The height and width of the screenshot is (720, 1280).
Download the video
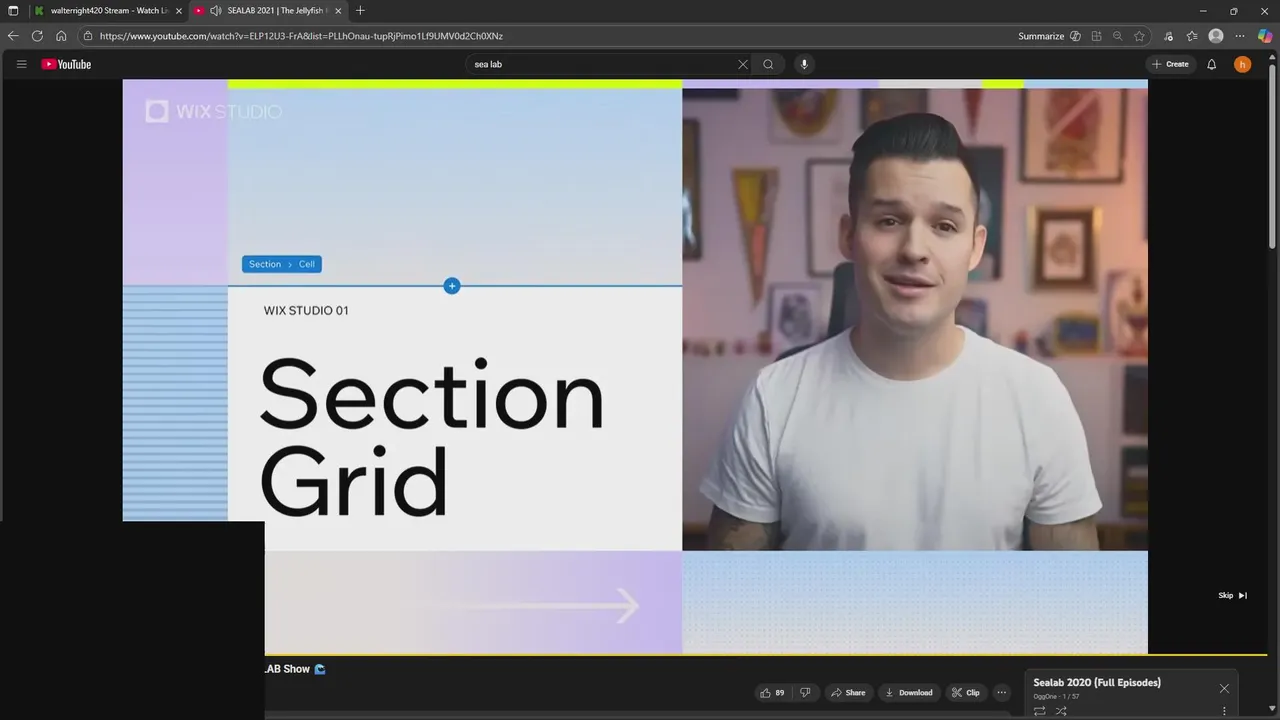[909, 692]
